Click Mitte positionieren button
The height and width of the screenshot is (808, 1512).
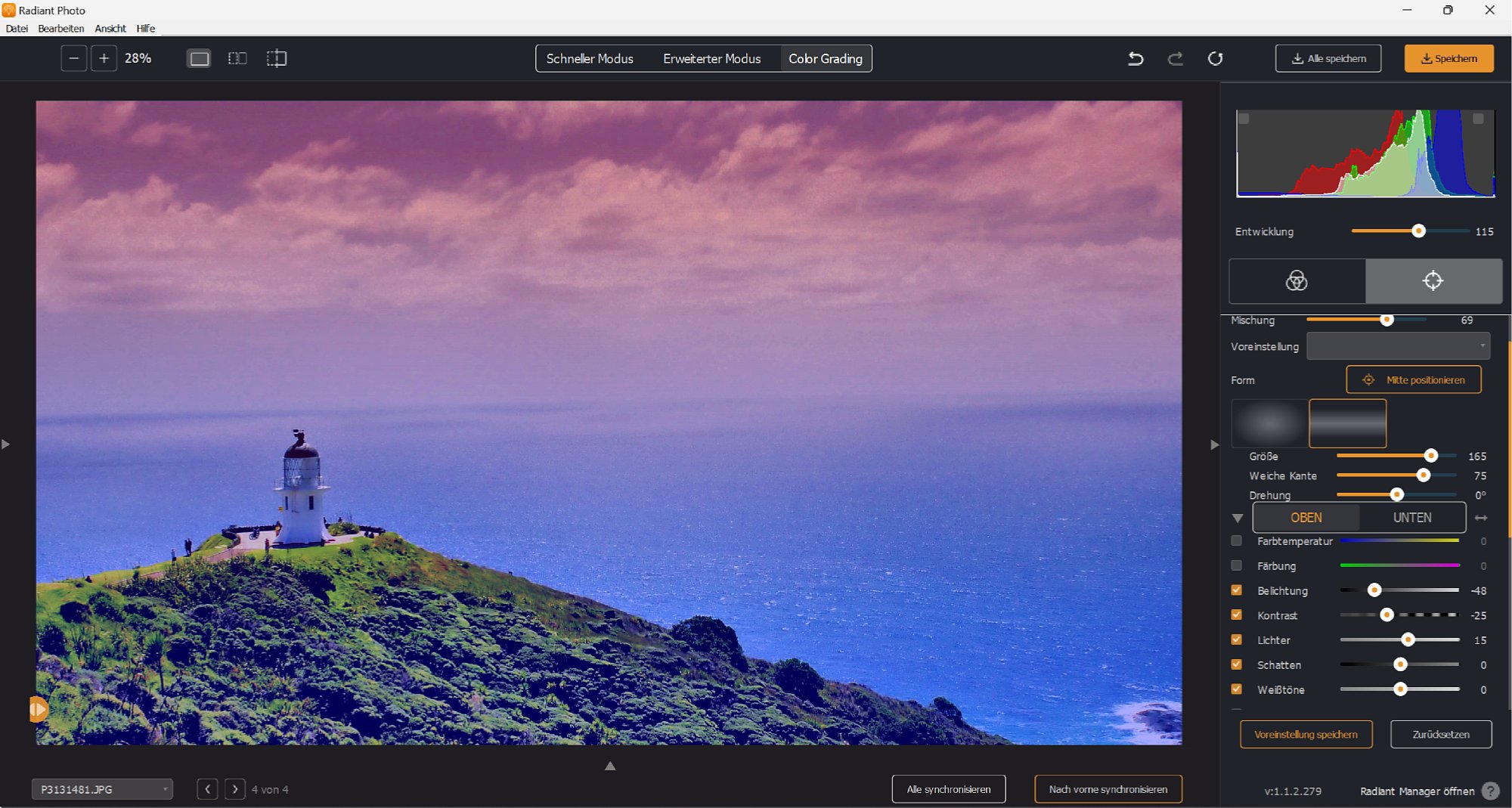coord(1414,379)
